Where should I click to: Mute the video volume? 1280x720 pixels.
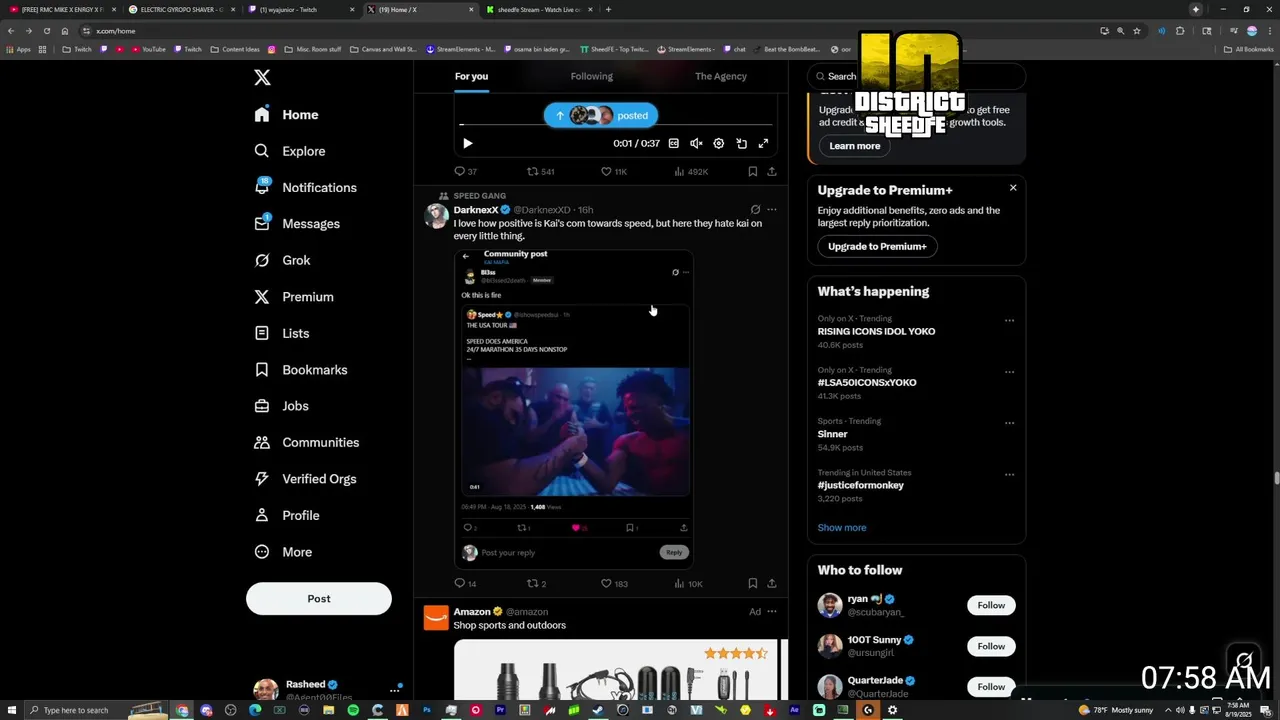tap(696, 143)
